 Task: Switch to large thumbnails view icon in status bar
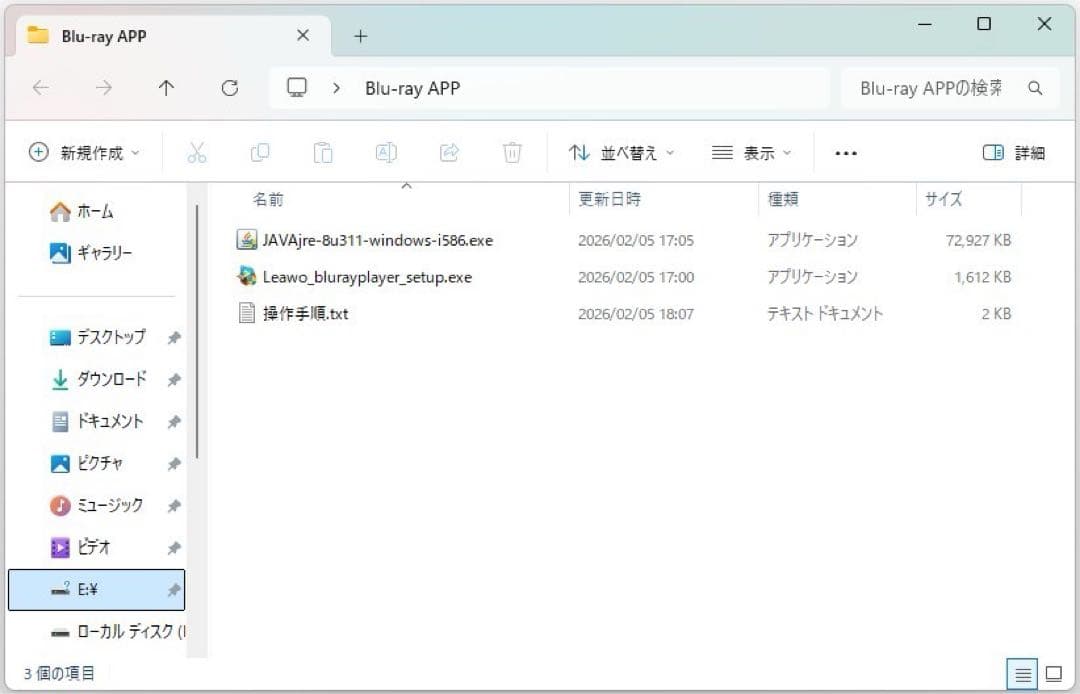pos(1054,673)
